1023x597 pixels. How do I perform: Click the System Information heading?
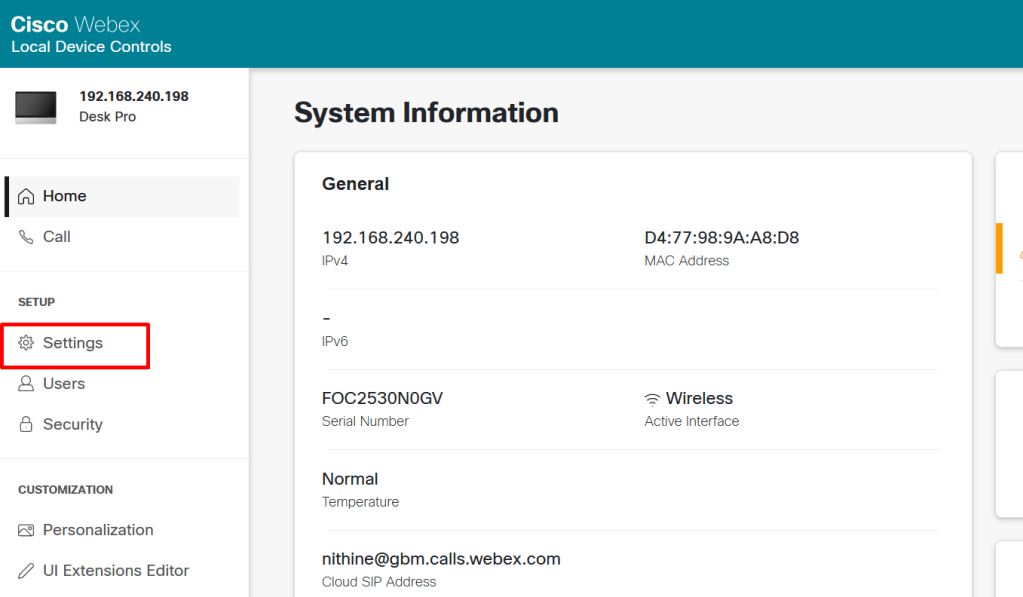pos(426,113)
